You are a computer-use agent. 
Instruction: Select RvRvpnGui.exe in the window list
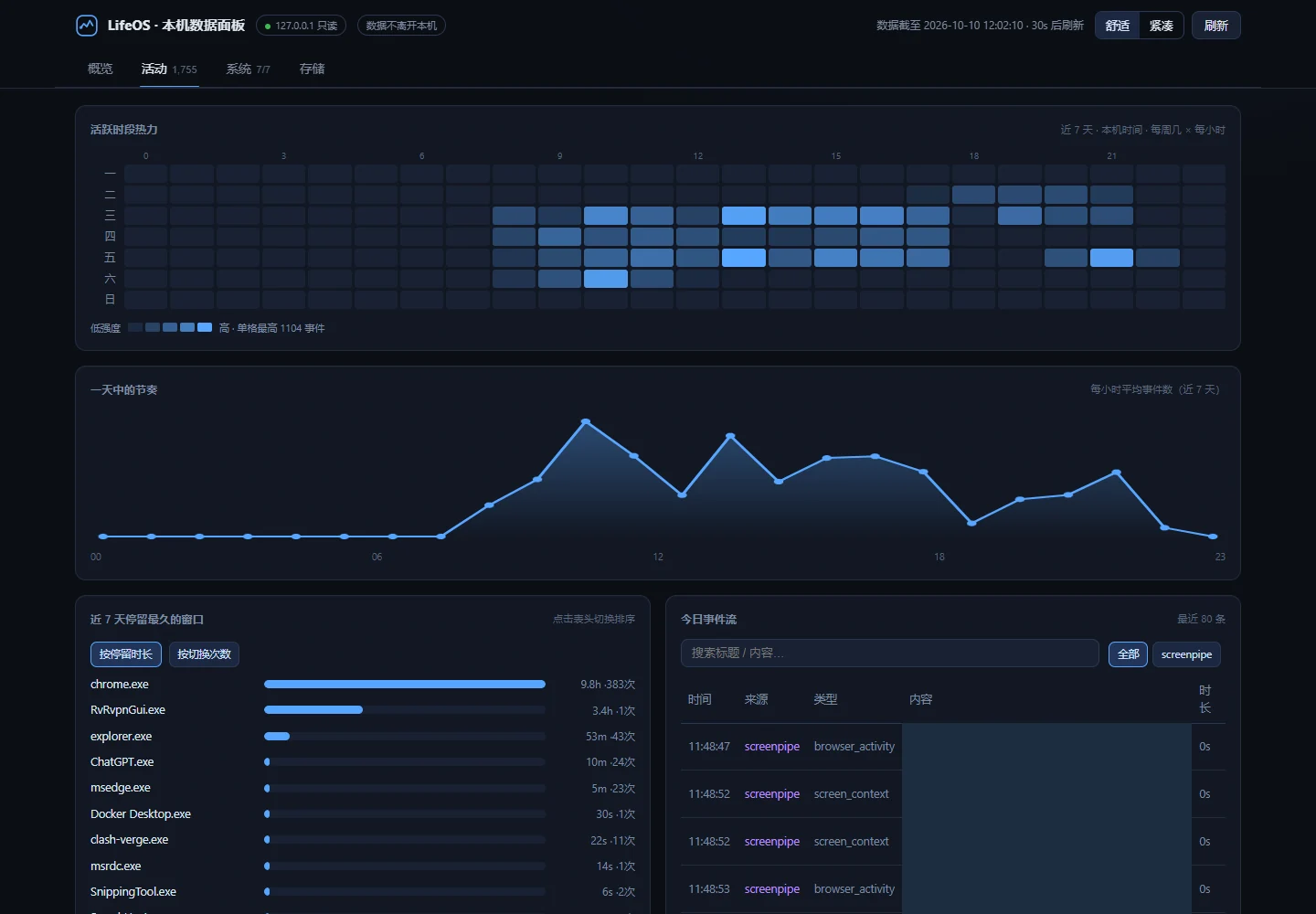(x=128, y=710)
